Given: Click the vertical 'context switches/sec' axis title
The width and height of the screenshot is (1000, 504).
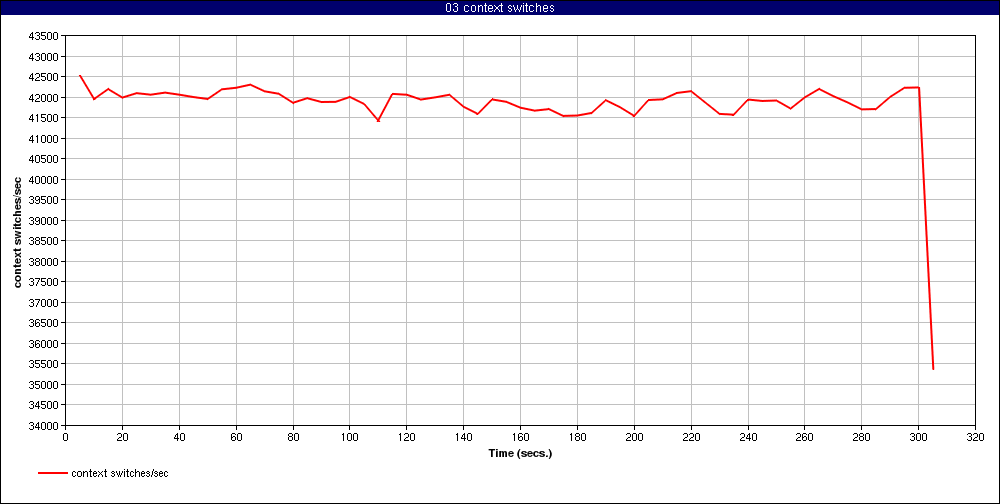Looking at the screenshot, I should click(x=17, y=230).
